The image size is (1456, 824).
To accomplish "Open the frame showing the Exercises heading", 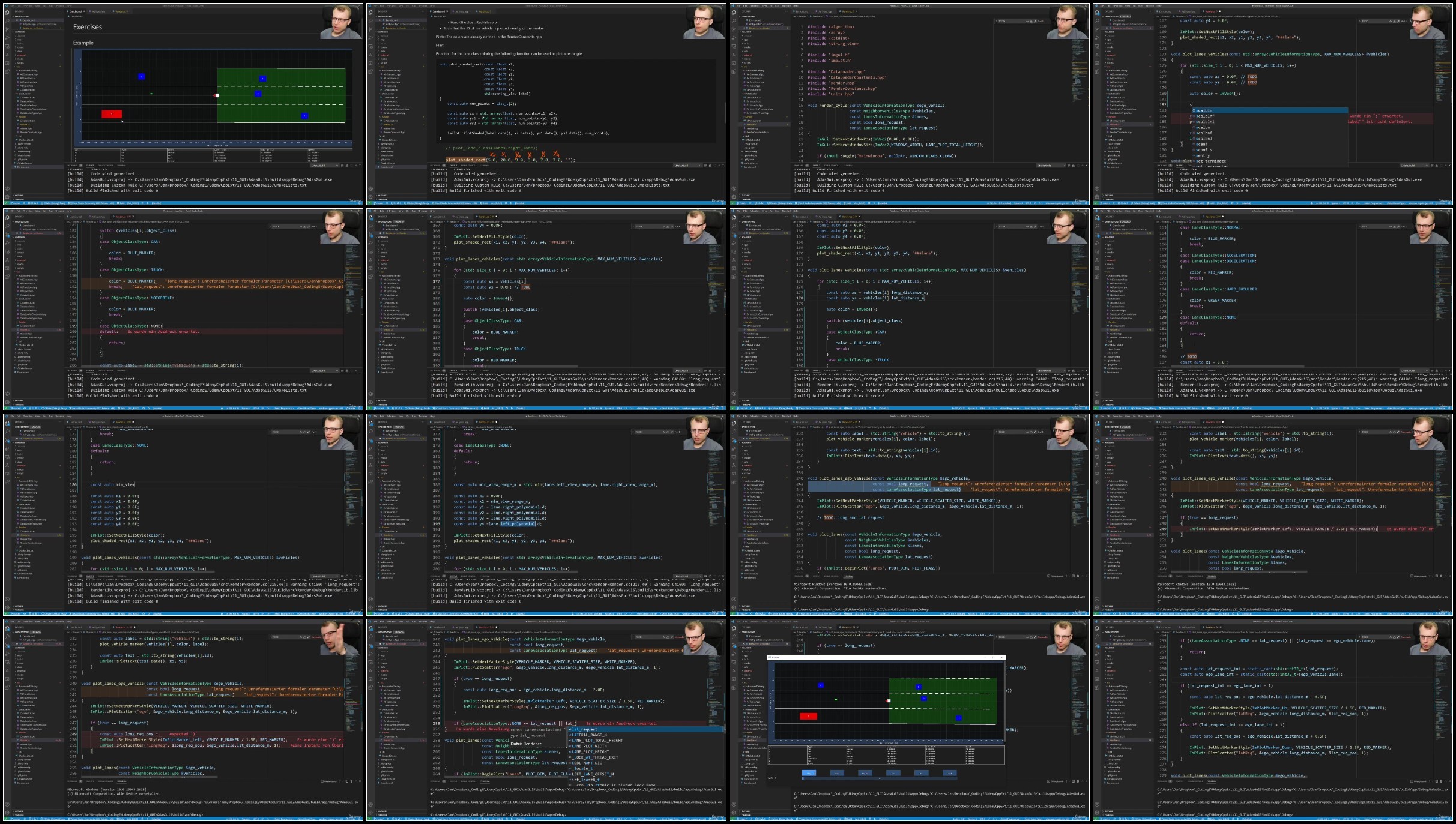I will pos(183,103).
